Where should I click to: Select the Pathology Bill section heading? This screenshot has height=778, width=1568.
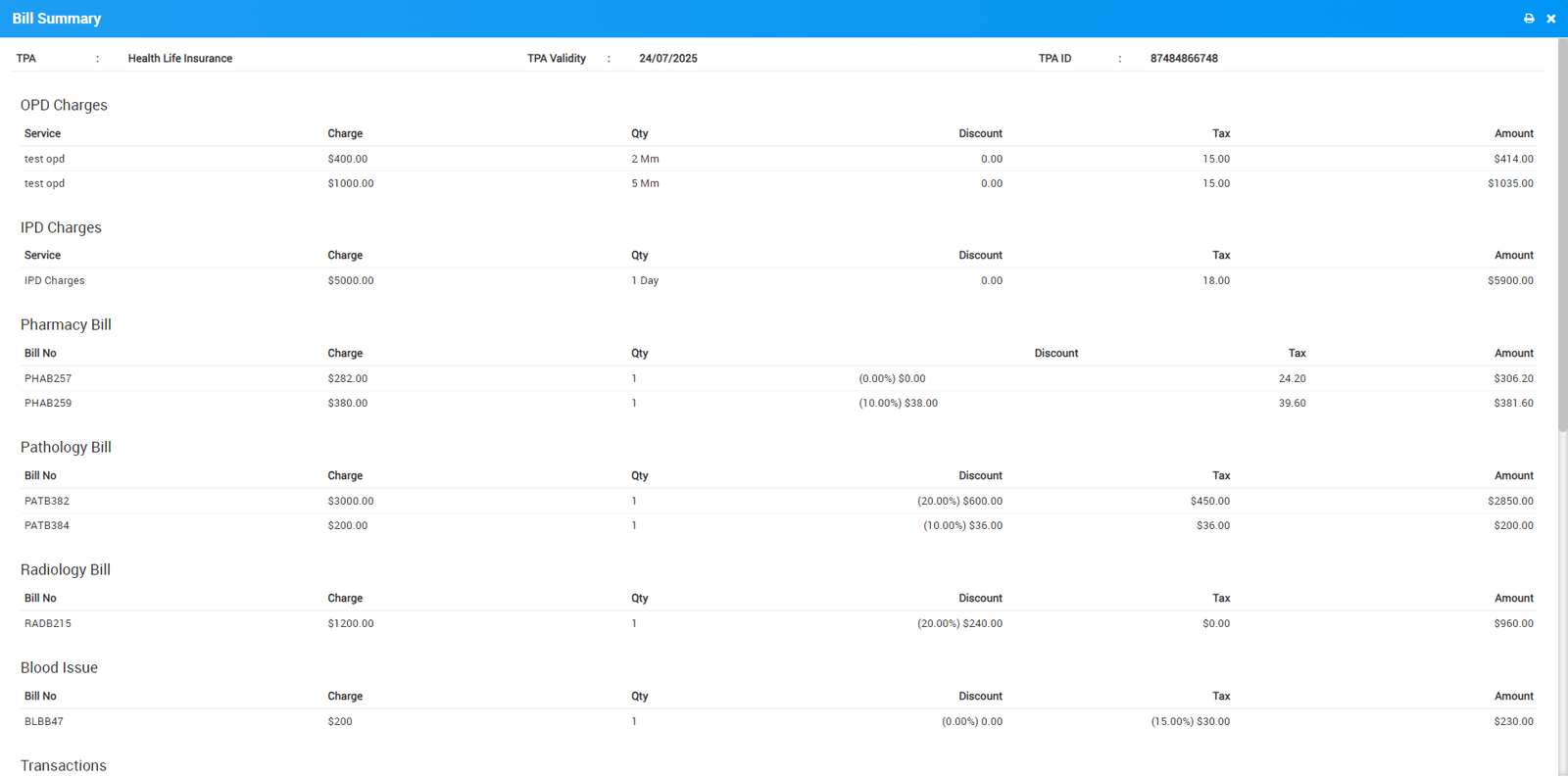[66, 447]
